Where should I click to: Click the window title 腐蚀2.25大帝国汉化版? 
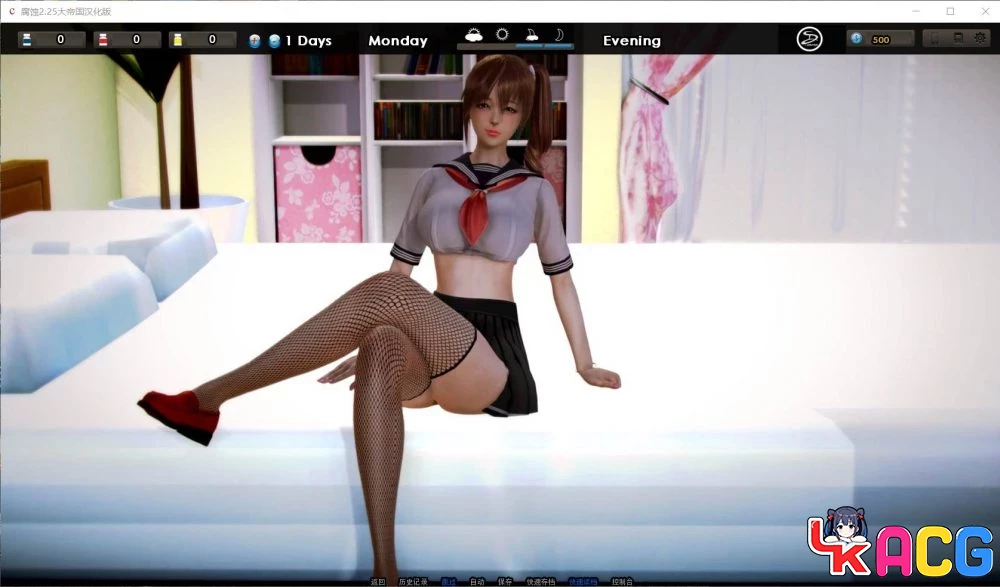tap(66, 11)
